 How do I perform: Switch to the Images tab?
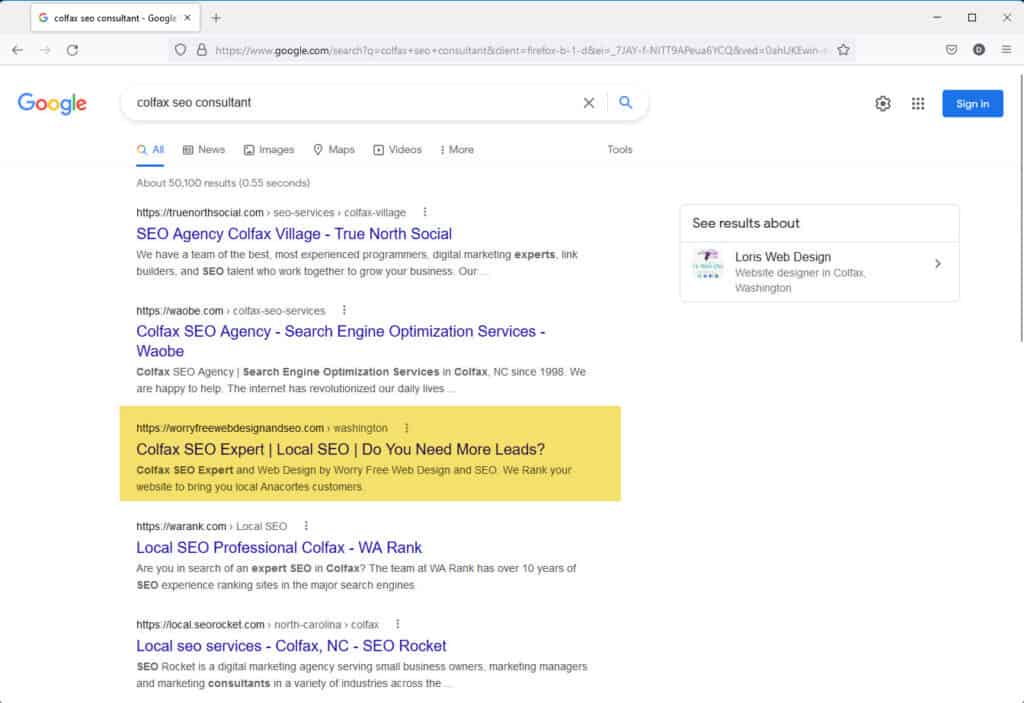269,150
